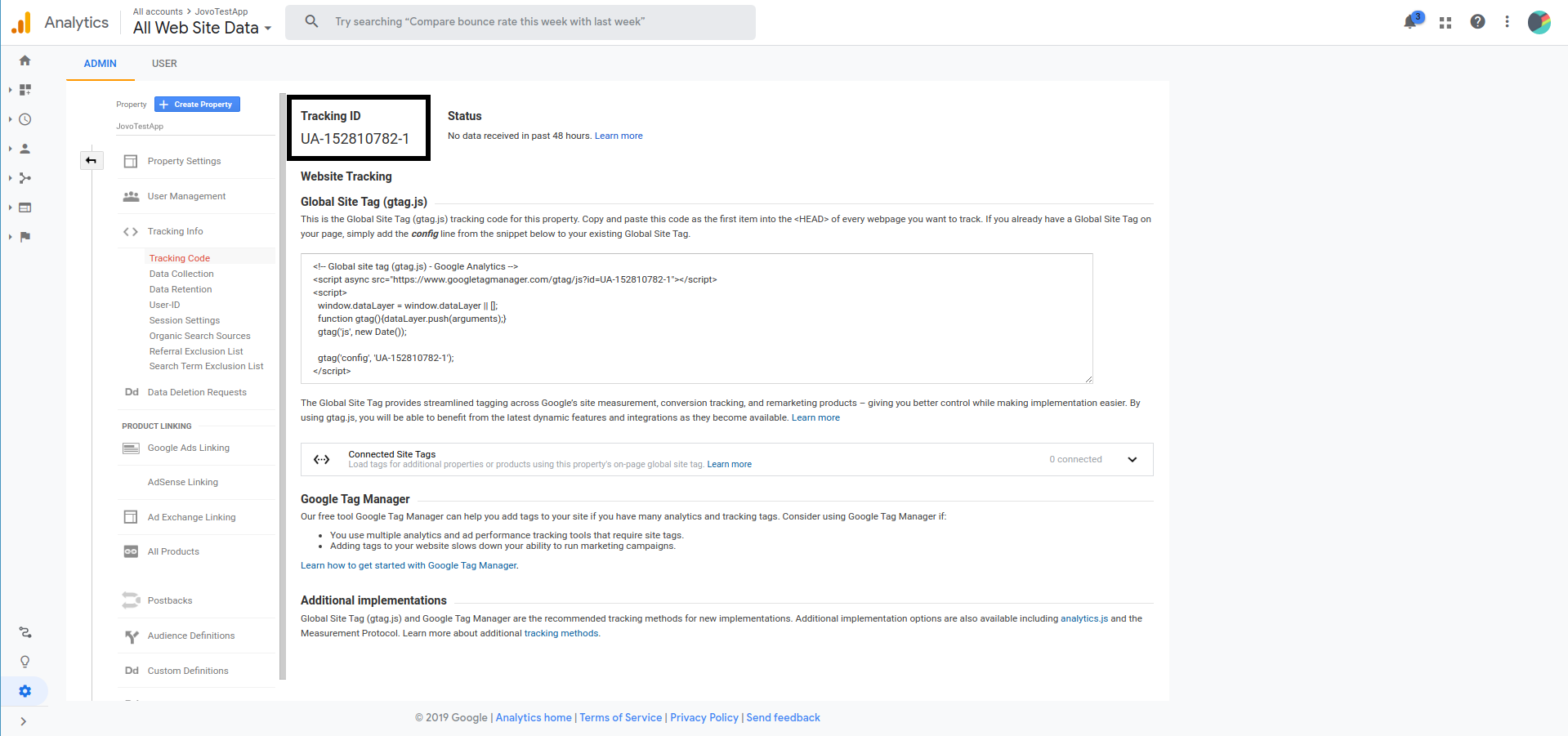Click the Connected Site Tags icon
The height and width of the screenshot is (736, 1568).
(x=322, y=459)
